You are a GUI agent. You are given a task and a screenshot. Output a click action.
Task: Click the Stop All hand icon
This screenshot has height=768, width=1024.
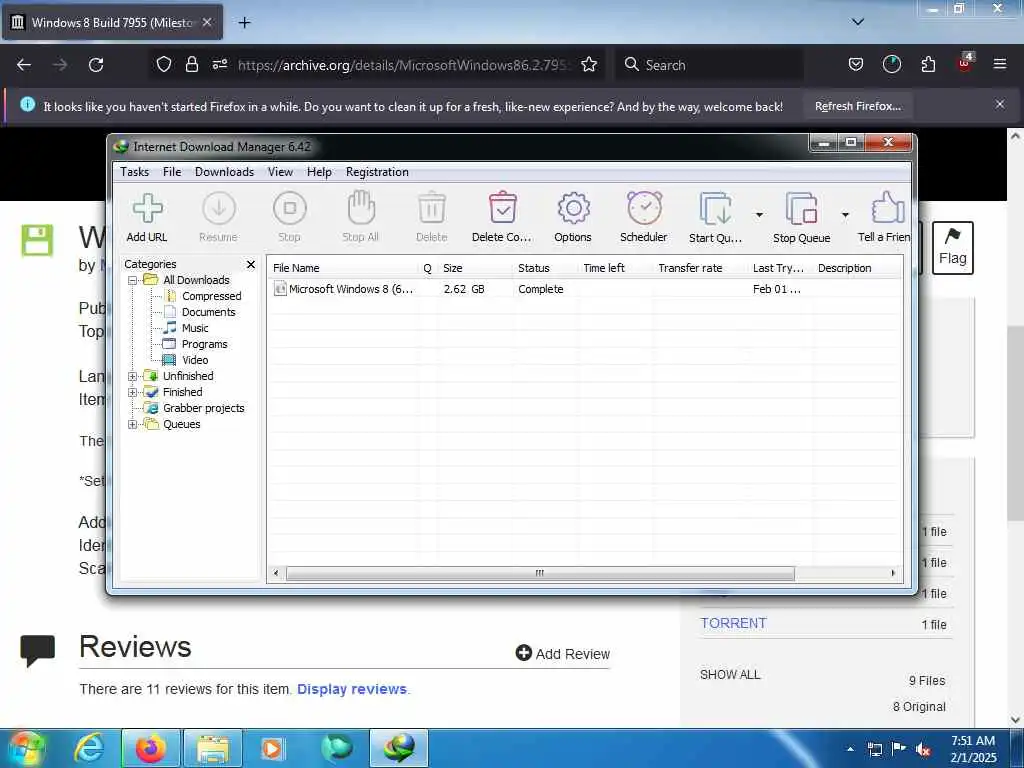click(360, 208)
